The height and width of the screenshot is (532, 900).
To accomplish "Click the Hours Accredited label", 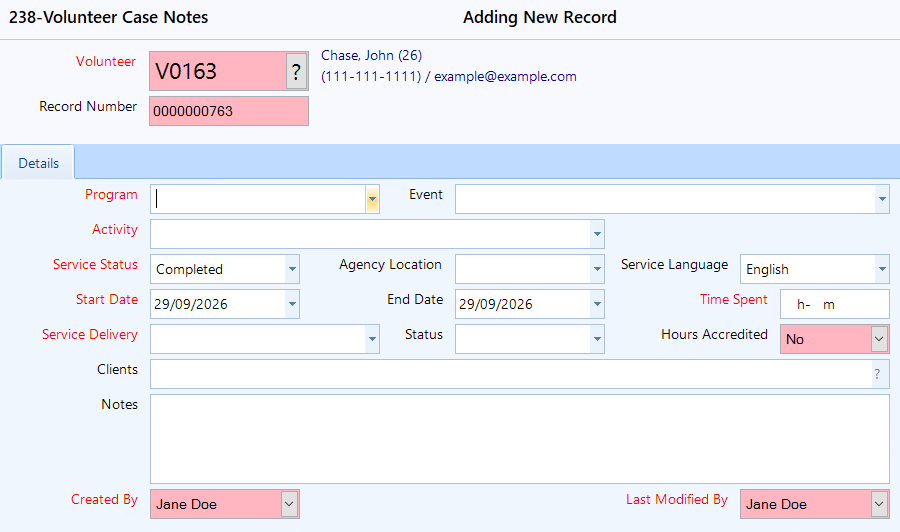I will click(714, 334).
